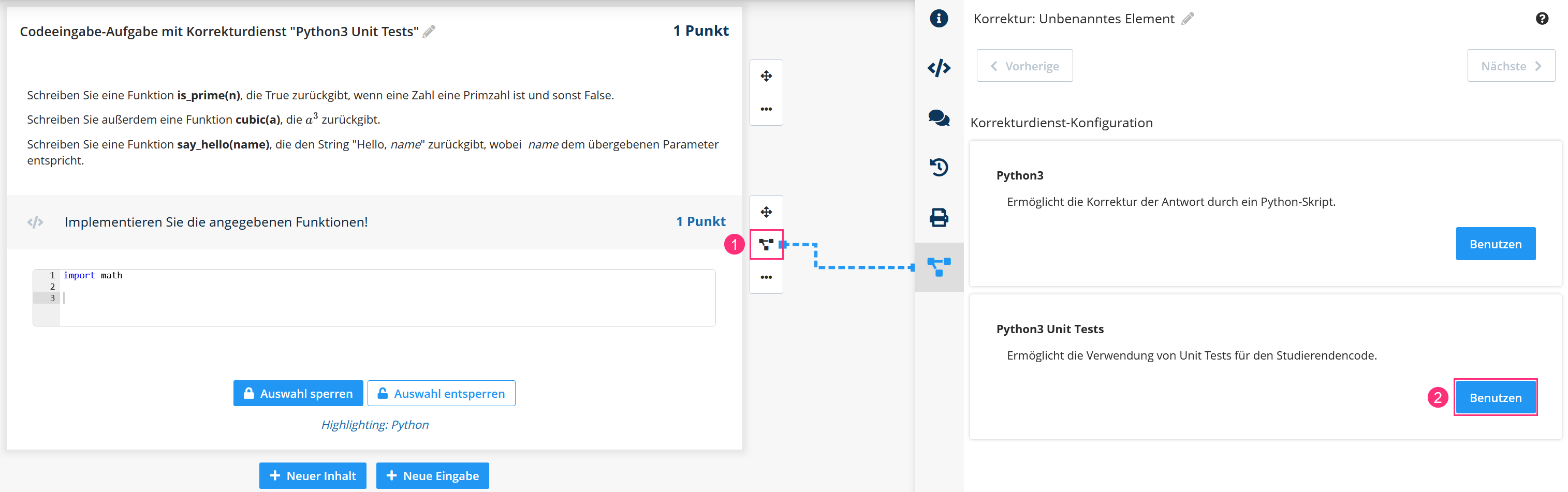Open the task description block's more options menu

[x=766, y=109]
